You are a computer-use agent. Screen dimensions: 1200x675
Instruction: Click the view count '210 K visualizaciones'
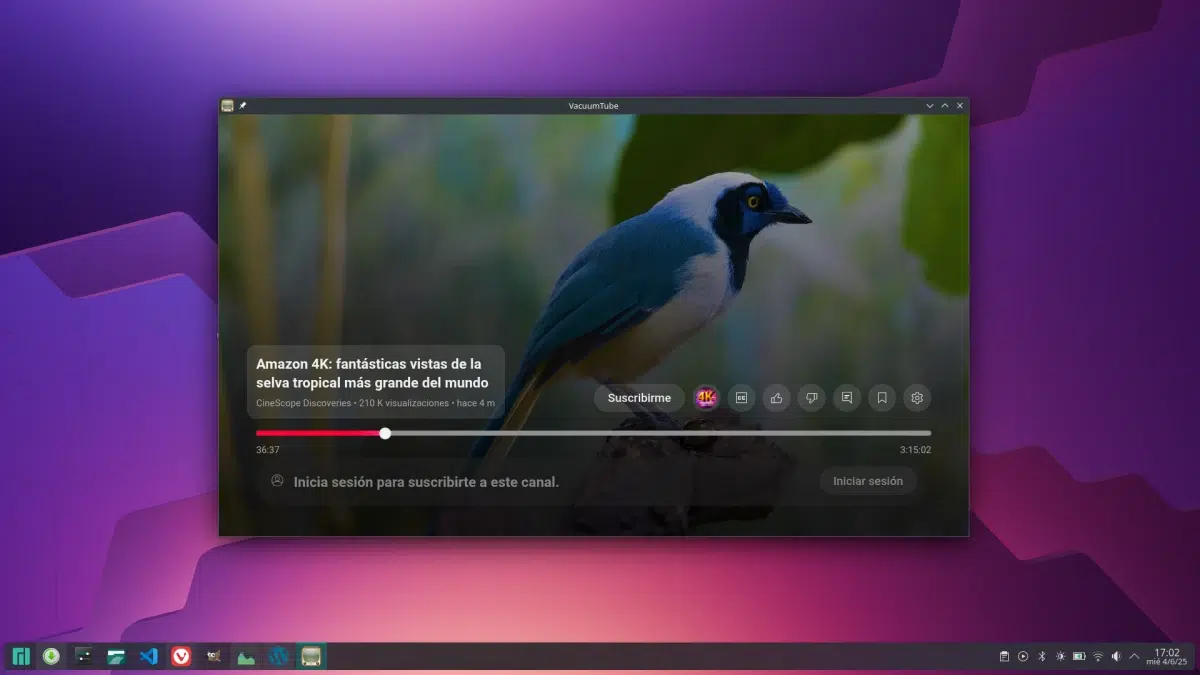click(404, 403)
